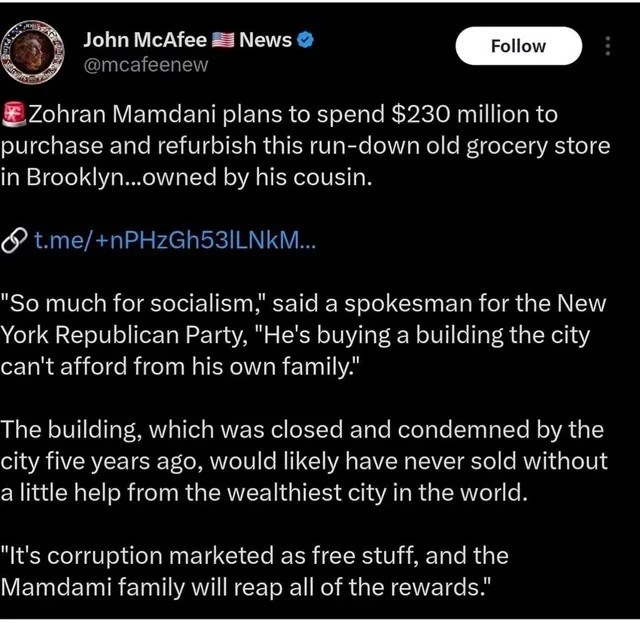Screen dimensions: 640x625
Task: Click the blue verified checkmark badge
Action: point(307,40)
